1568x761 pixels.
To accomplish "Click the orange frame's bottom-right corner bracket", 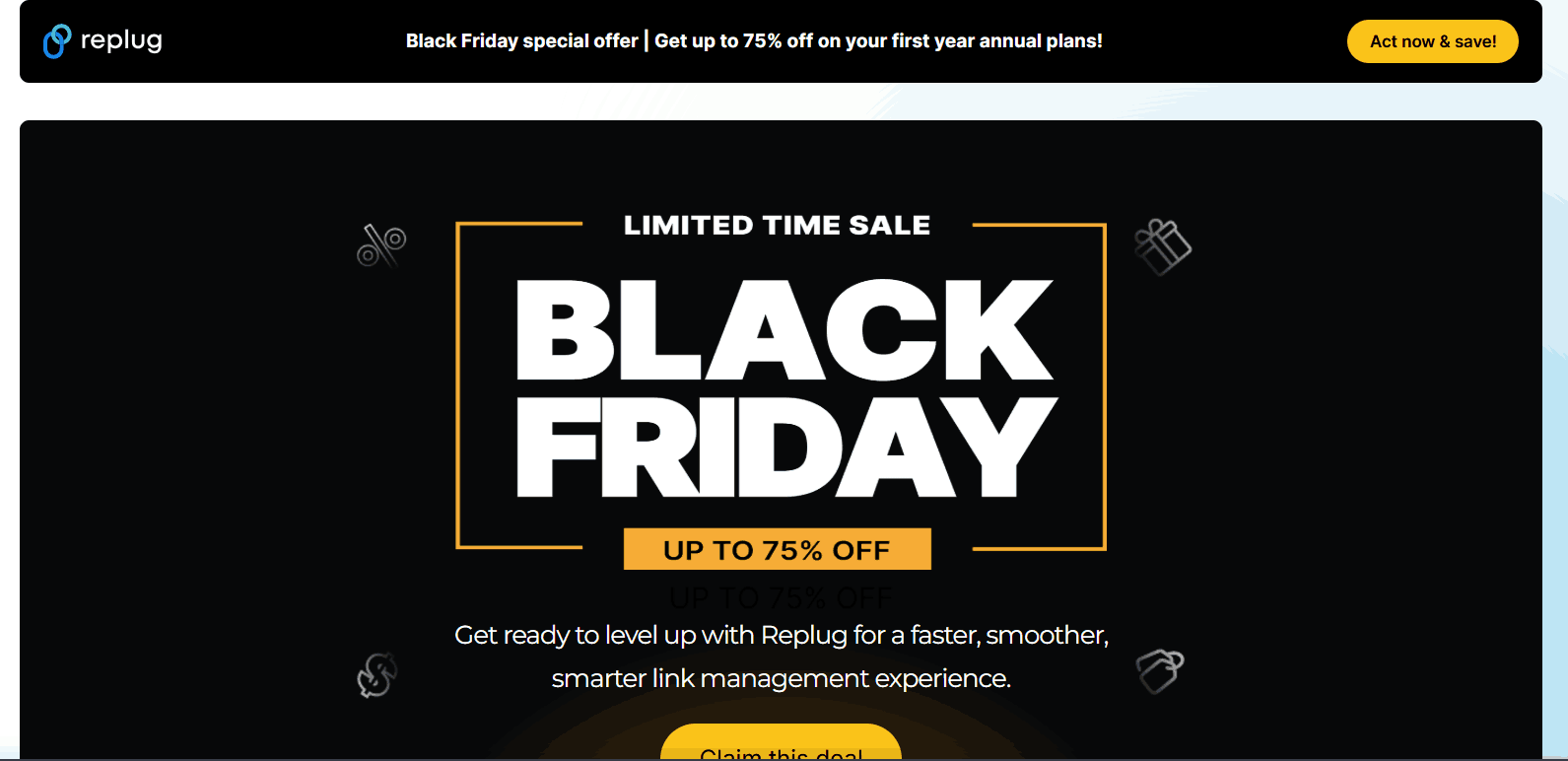I will tap(1102, 546).
